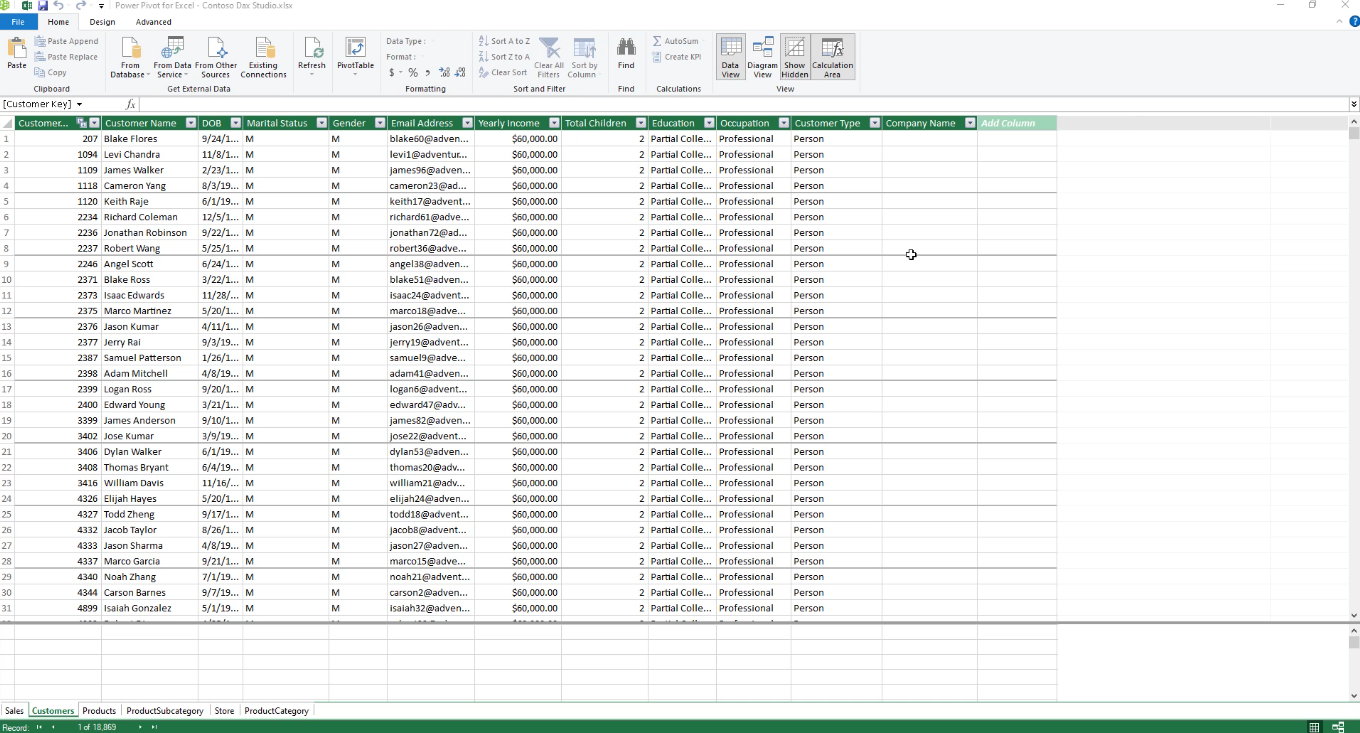Open Total Children column filter dropdown
Viewport: 1360px width, 733px height.
click(641, 123)
